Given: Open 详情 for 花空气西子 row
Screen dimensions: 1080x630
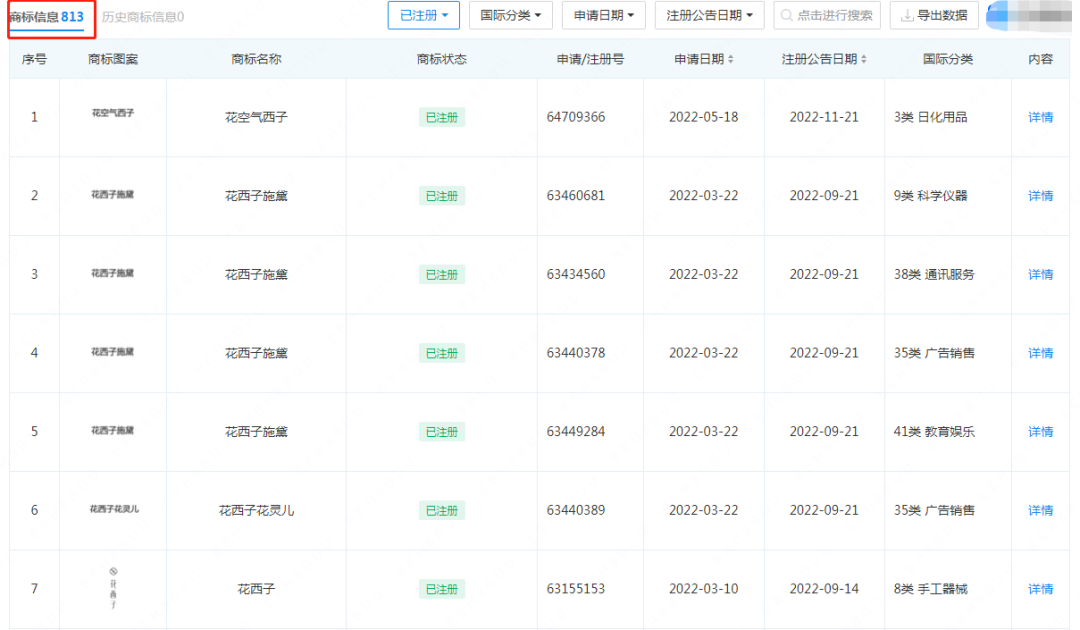Looking at the screenshot, I should pyautogui.click(x=1040, y=117).
